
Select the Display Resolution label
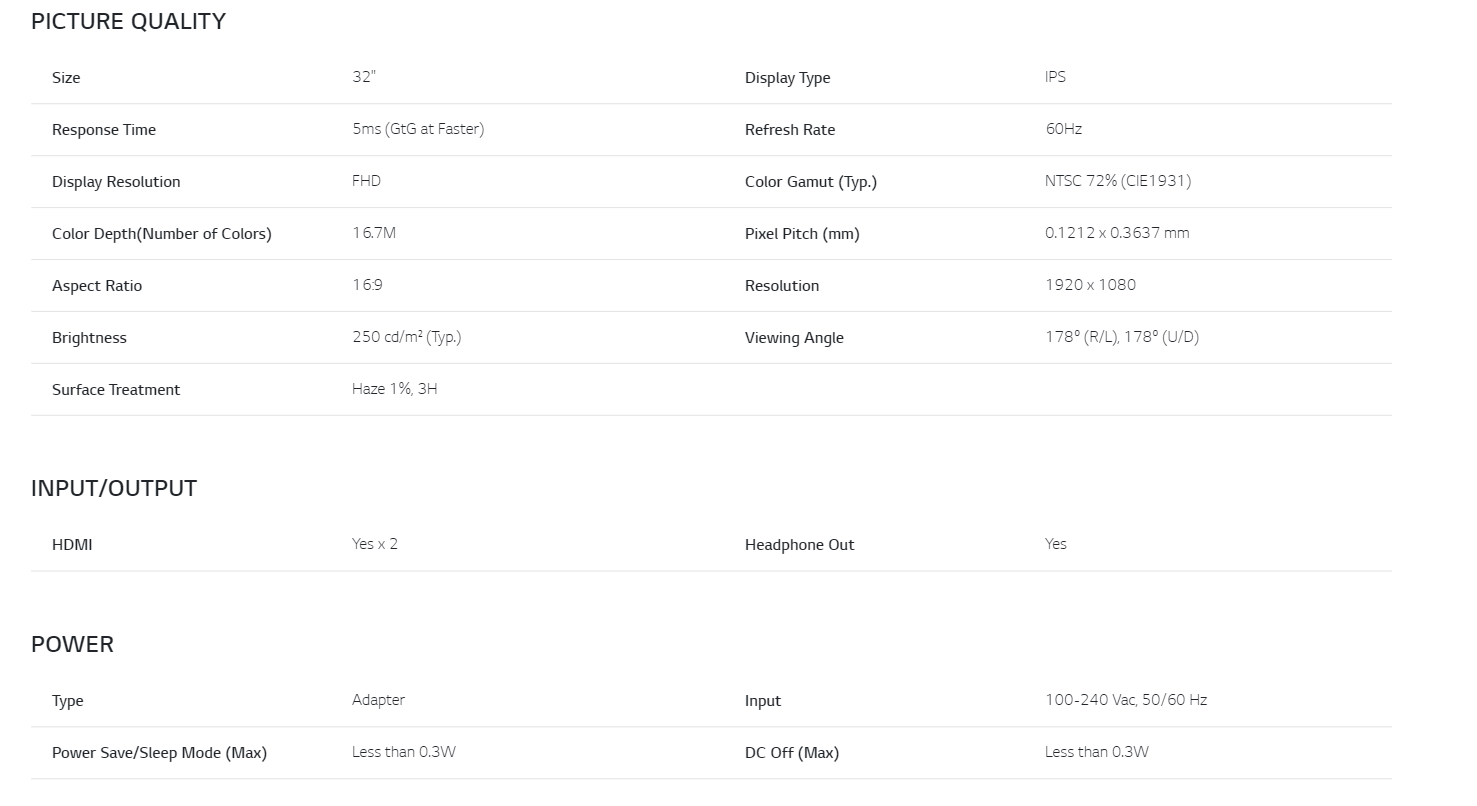[116, 182]
